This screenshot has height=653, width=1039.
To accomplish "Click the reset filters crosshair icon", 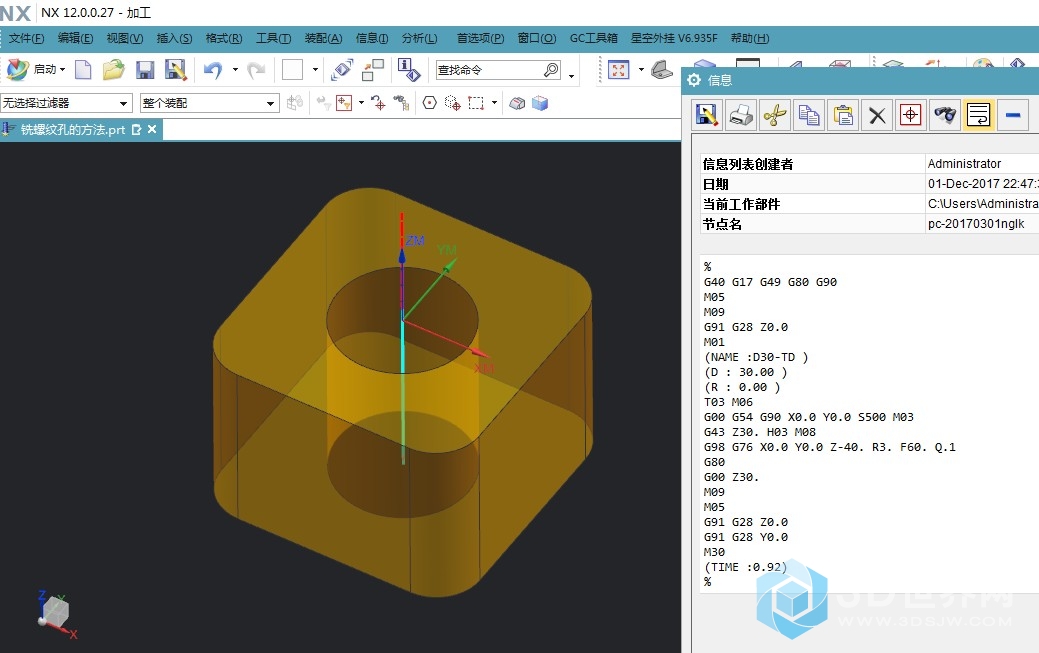I will pyautogui.click(x=378, y=103).
